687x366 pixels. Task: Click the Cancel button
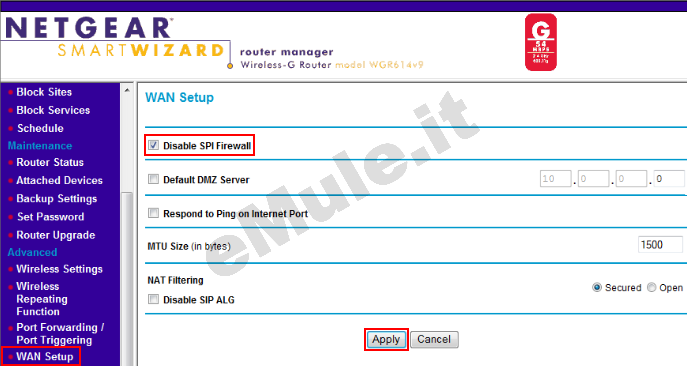click(434, 340)
